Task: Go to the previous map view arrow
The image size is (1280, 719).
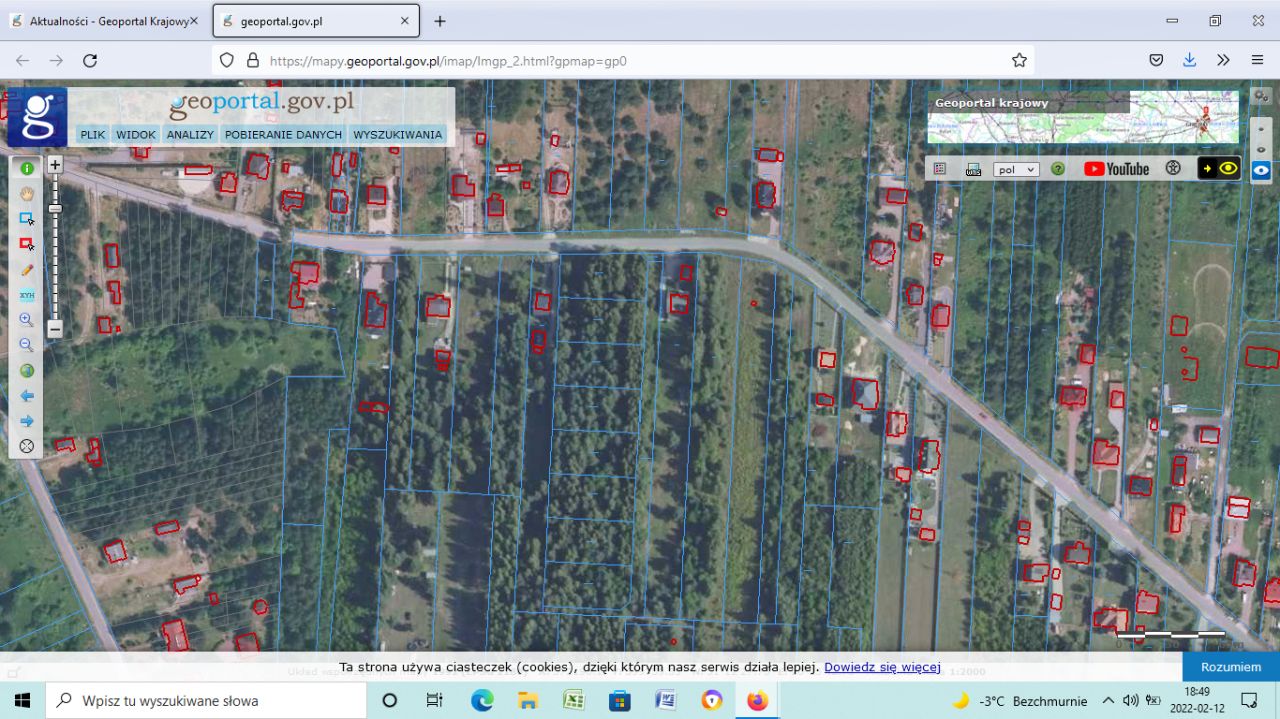Action: coord(27,396)
